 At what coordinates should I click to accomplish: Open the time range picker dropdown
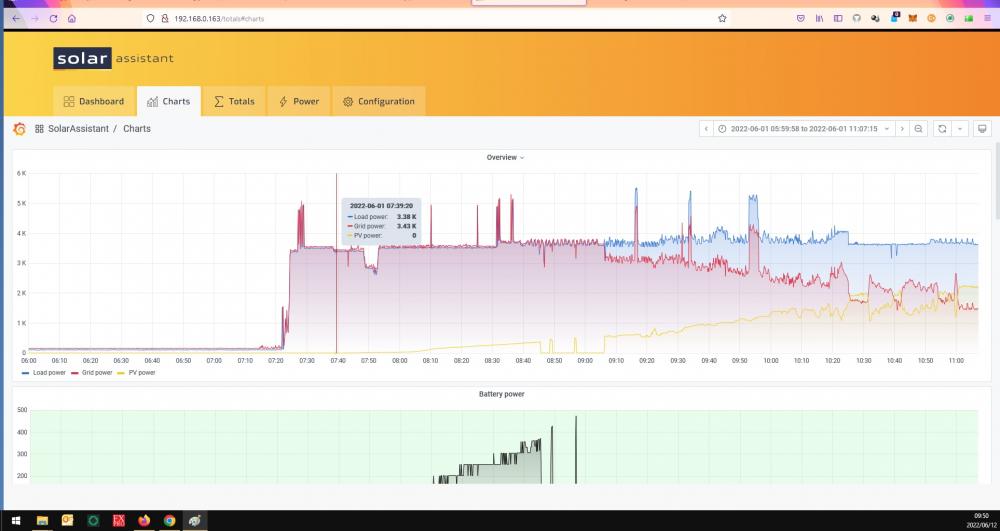[804, 129]
